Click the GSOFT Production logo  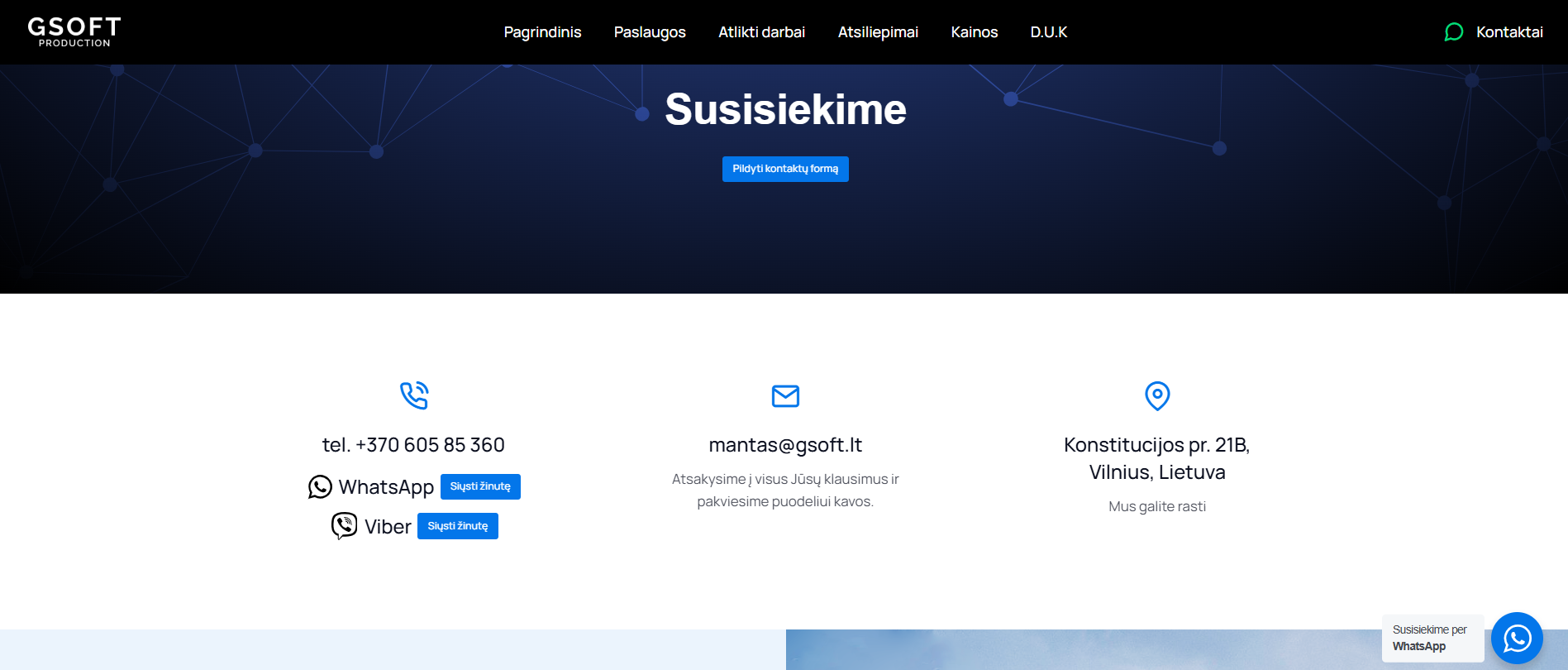74,31
